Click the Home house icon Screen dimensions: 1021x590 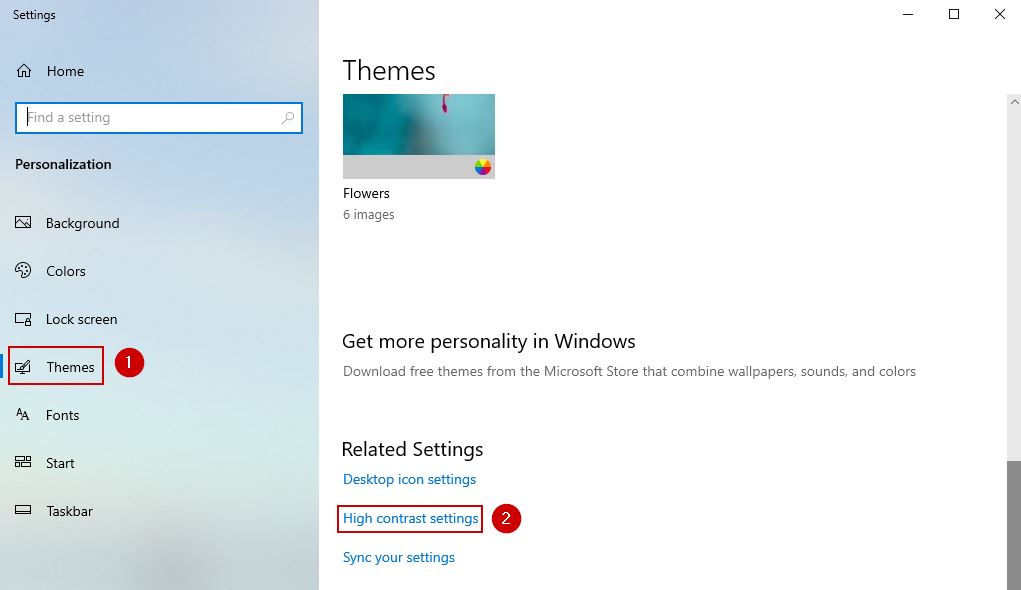[x=24, y=71]
